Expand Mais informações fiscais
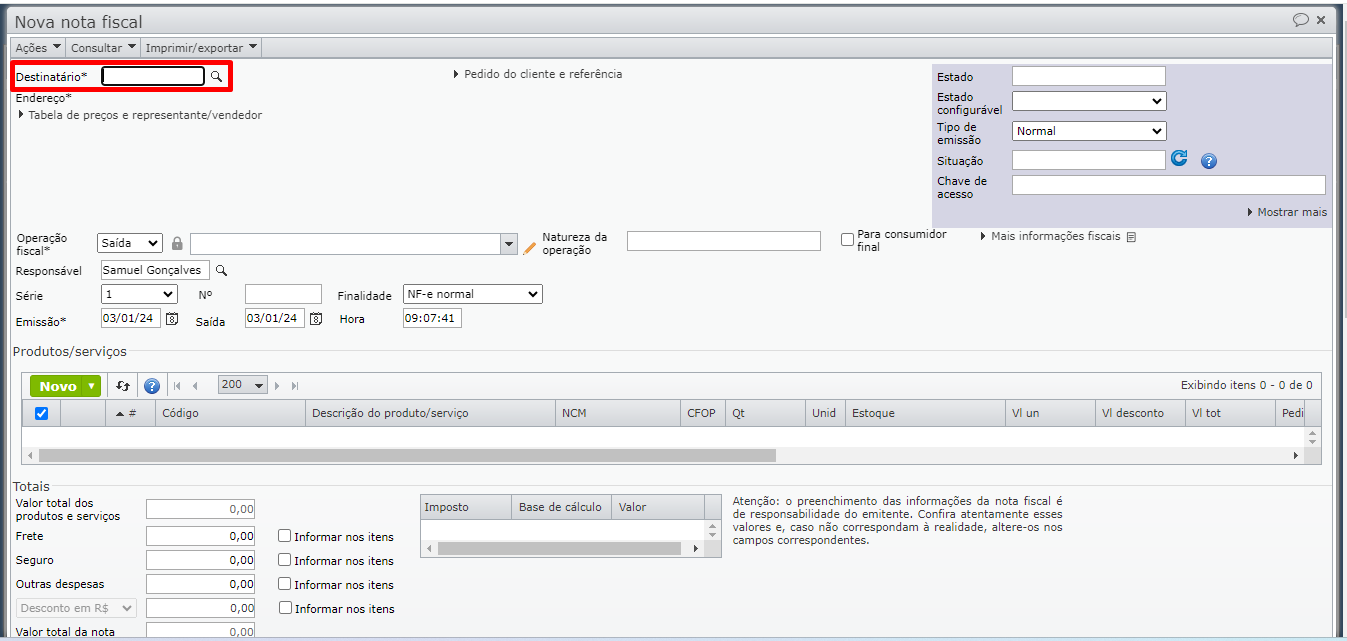The width and height of the screenshot is (1347, 641). coord(1051,237)
